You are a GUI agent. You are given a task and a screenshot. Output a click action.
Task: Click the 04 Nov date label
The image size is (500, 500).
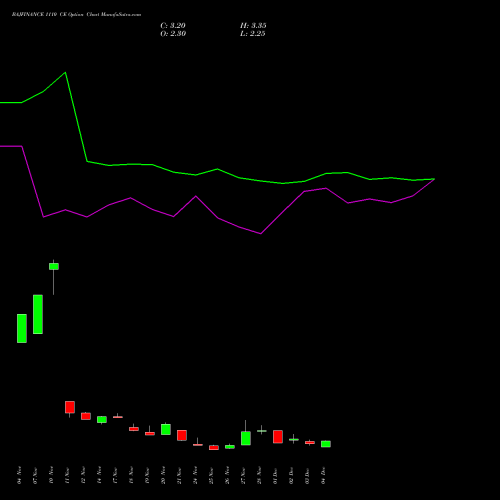pyautogui.click(x=19, y=475)
